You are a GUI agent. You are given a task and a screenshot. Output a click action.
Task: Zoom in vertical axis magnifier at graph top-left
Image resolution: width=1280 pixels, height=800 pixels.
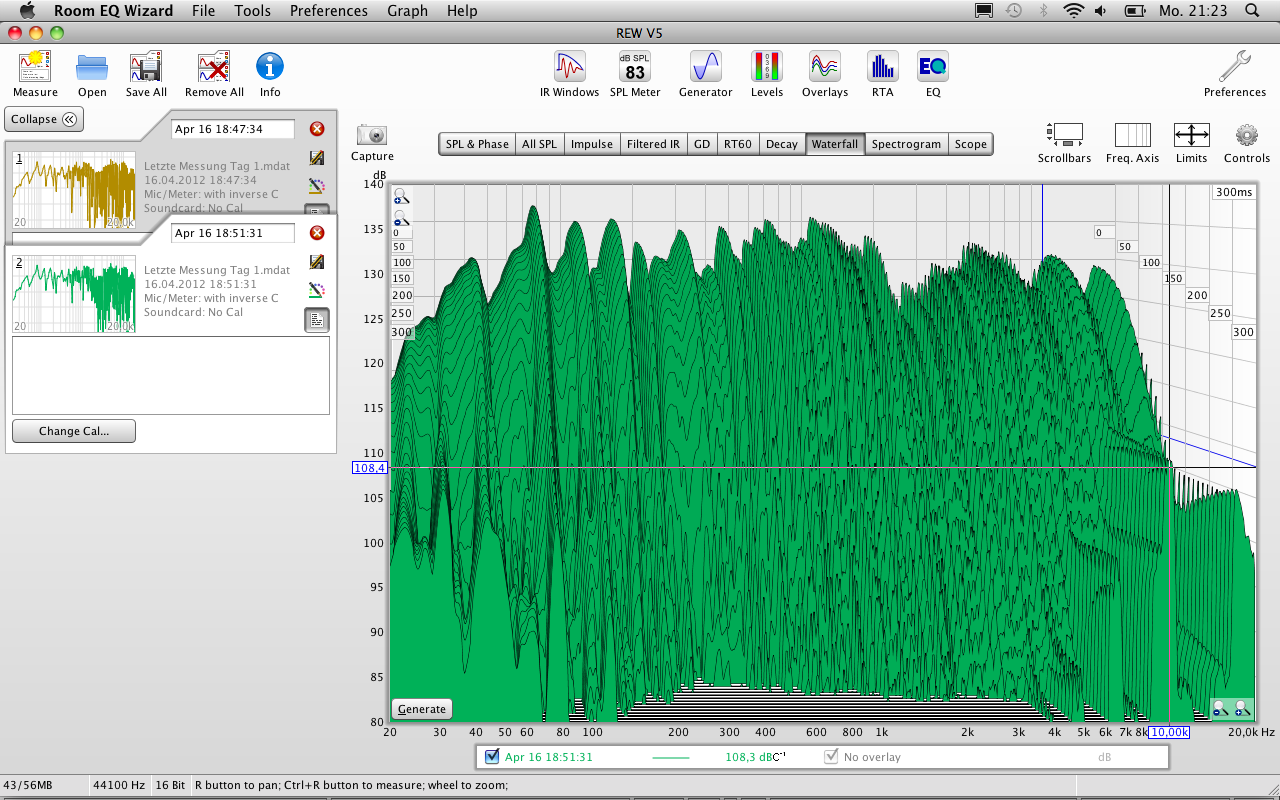tap(400, 198)
